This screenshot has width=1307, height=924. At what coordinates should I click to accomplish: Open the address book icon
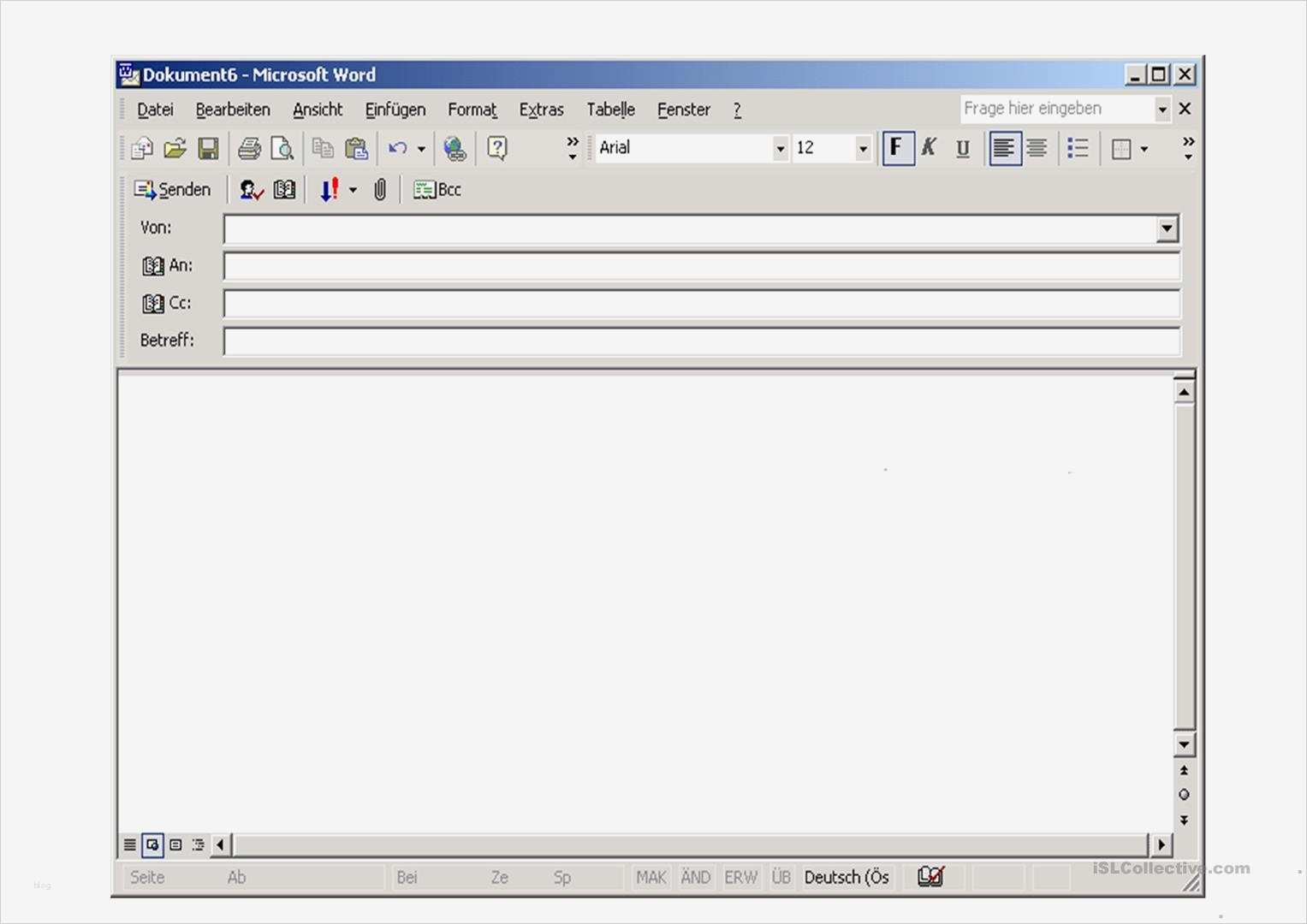(x=284, y=189)
